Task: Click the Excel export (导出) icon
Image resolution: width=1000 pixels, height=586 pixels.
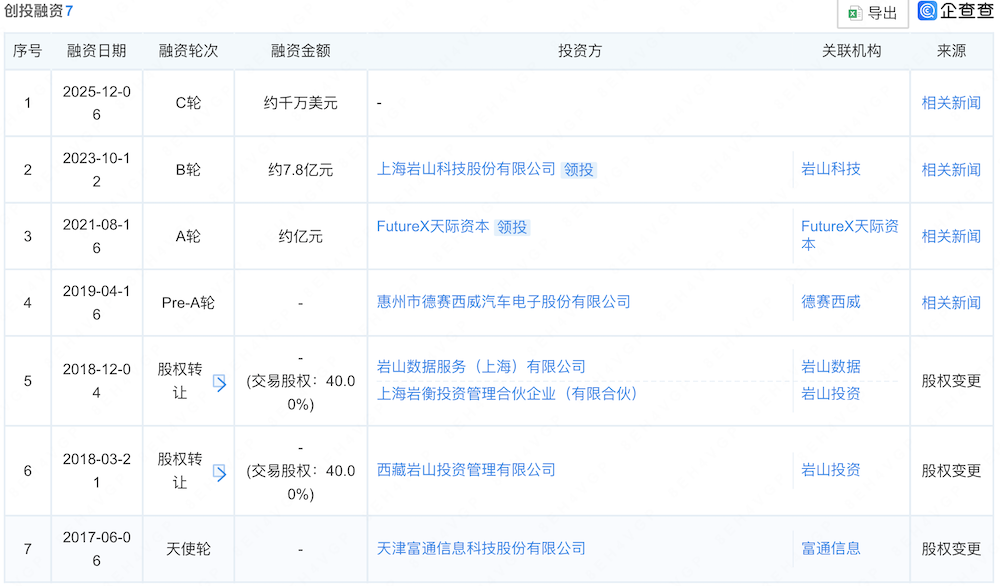Action: tap(854, 12)
